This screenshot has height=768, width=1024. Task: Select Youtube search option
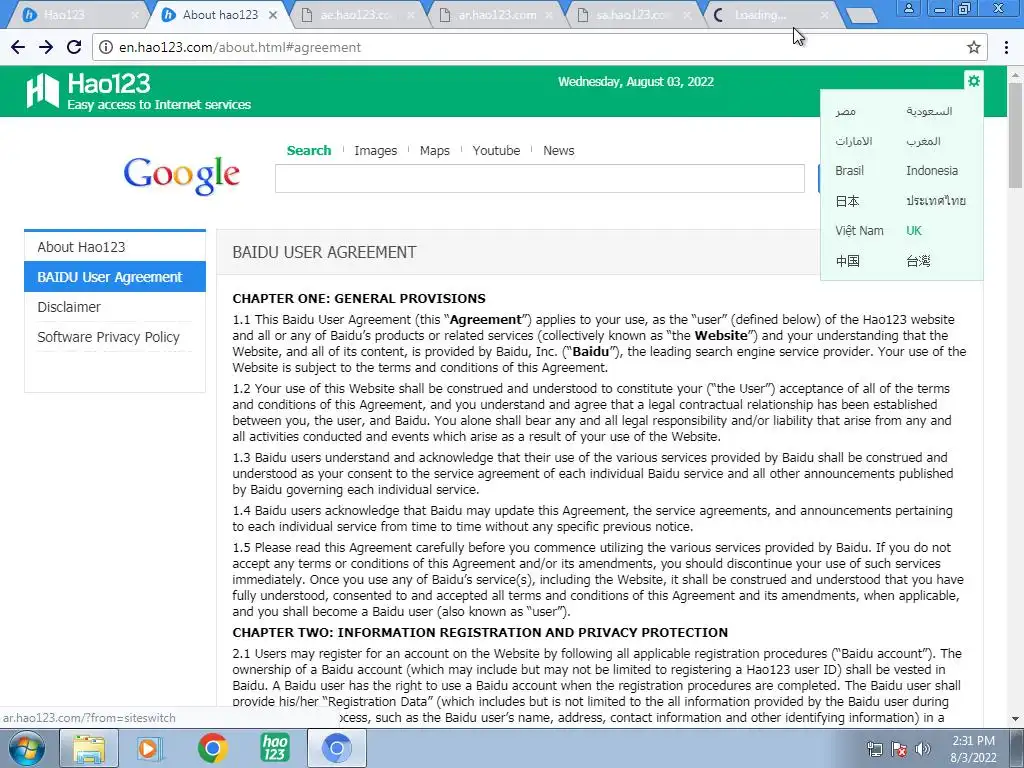(x=496, y=150)
